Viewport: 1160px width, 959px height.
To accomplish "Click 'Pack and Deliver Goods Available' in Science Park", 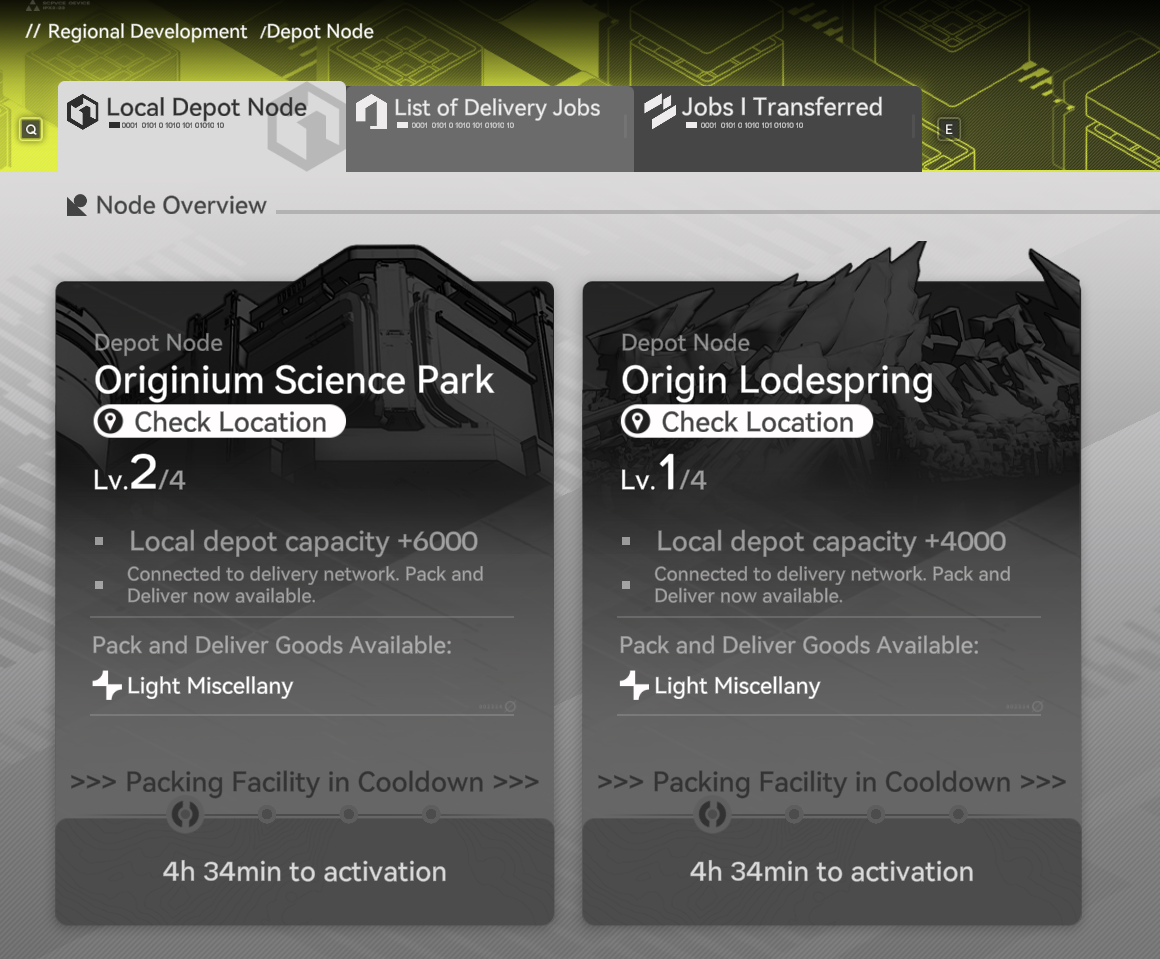I will [x=272, y=645].
